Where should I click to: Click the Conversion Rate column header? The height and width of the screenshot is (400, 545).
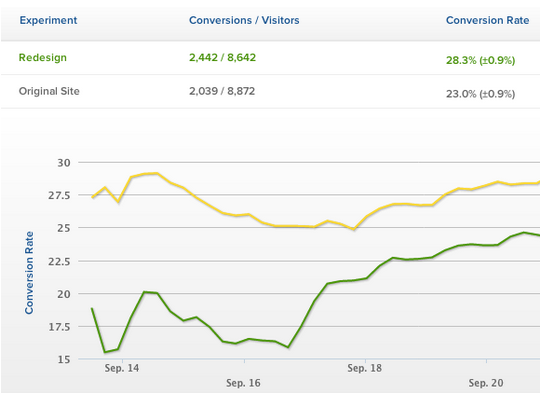click(487, 20)
